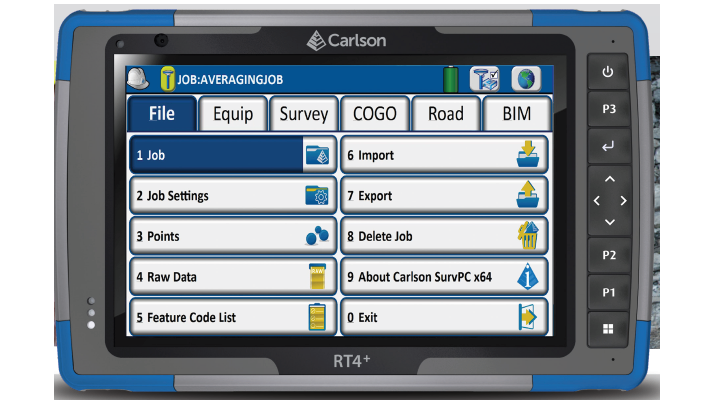Open the globe map view icon

coord(526,79)
